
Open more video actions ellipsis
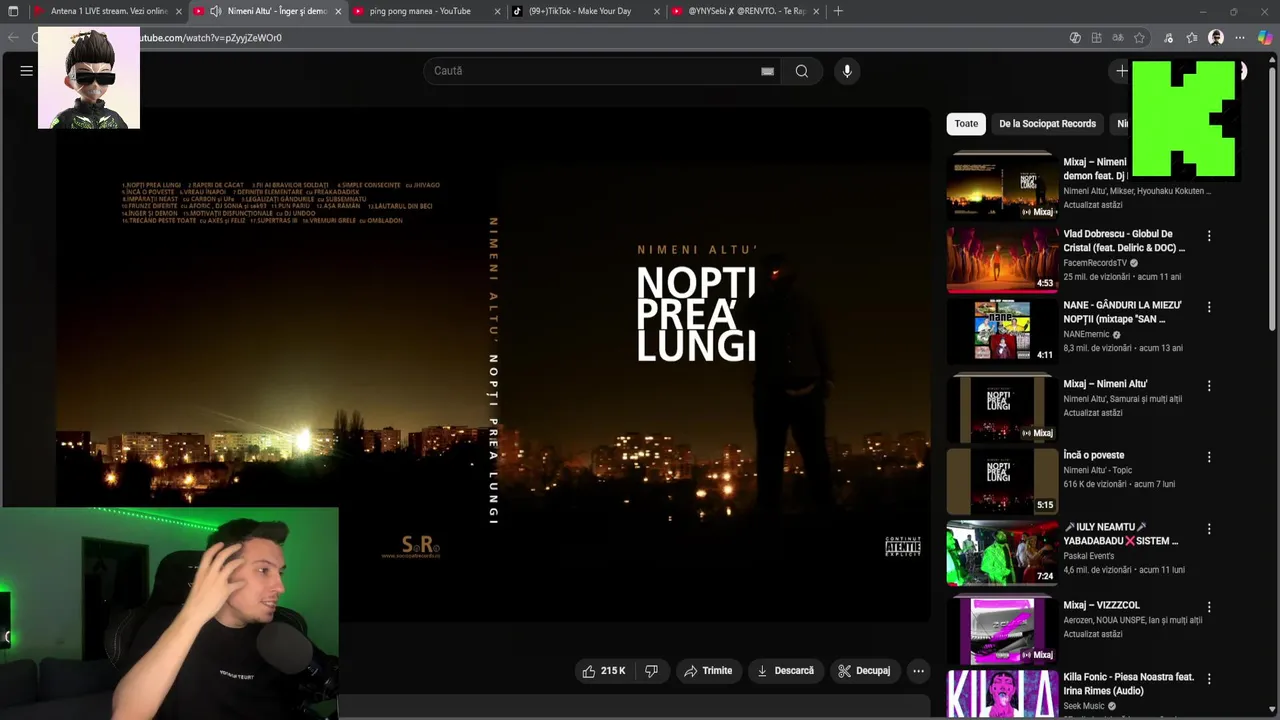tap(918, 671)
